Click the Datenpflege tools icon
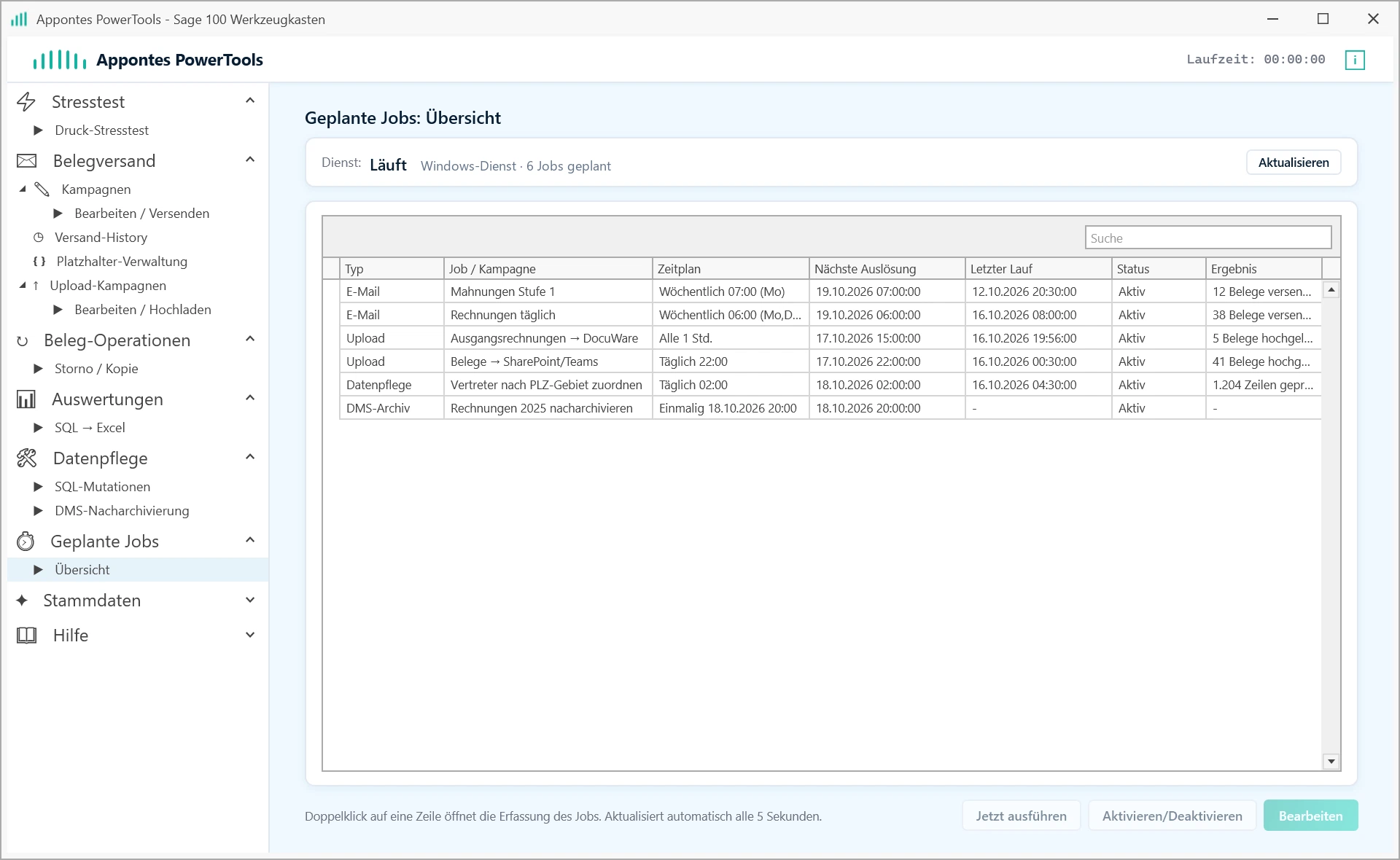The height and width of the screenshot is (860, 1400). (x=26, y=458)
